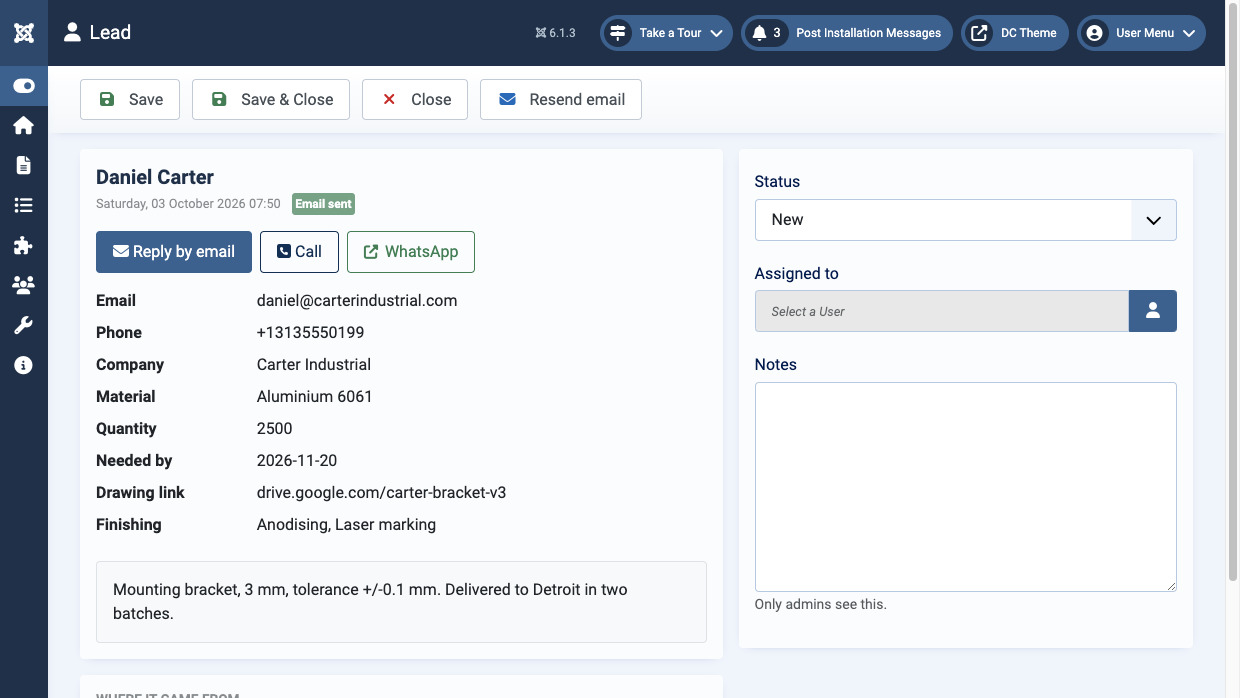Open the Content file icon in sidebar
This screenshot has height=698, width=1240.
[x=24, y=165]
